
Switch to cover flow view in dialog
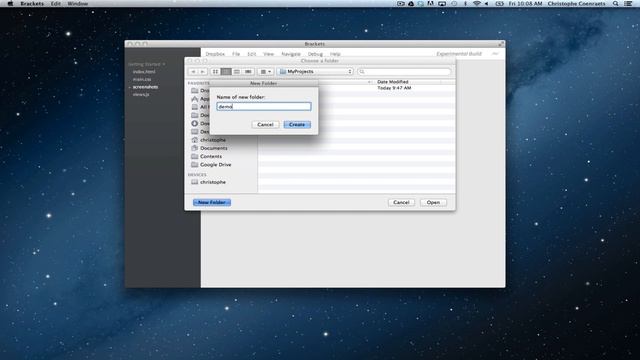pyautogui.click(x=248, y=72)
